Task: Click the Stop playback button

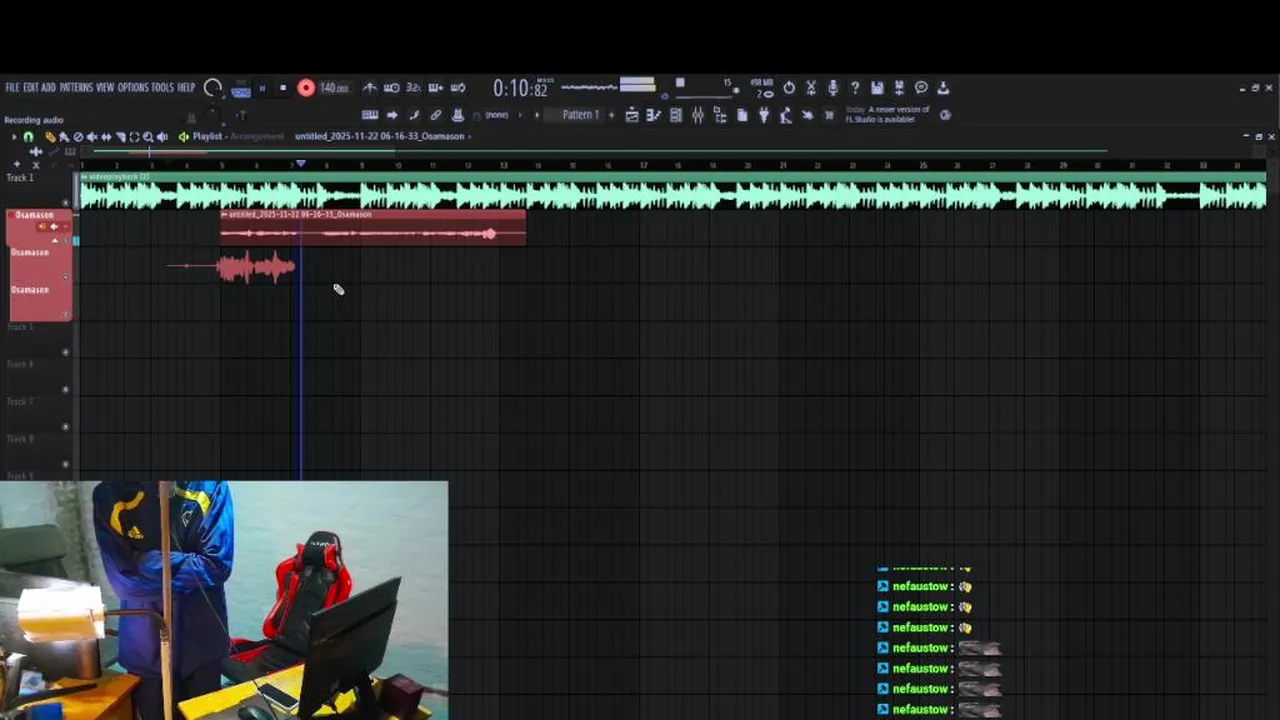Action: pos(283,88)
